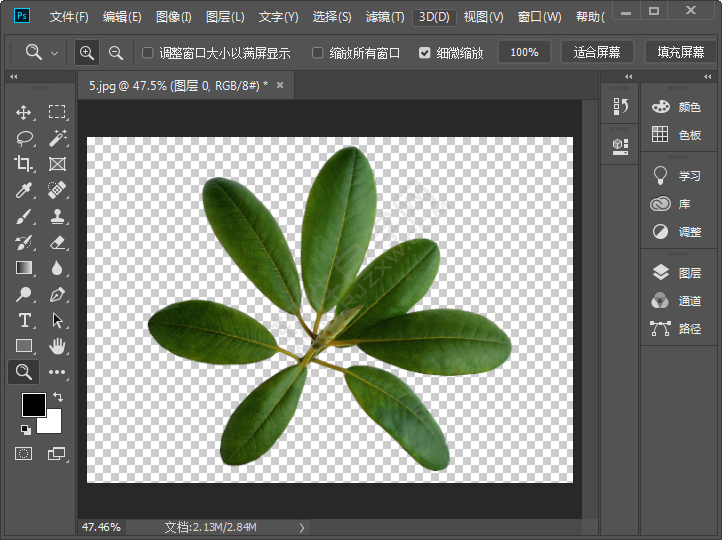Uncheck the 细微缩放 checkbox
The width and height of the screenshot is (722, 540).
[425, 53]
